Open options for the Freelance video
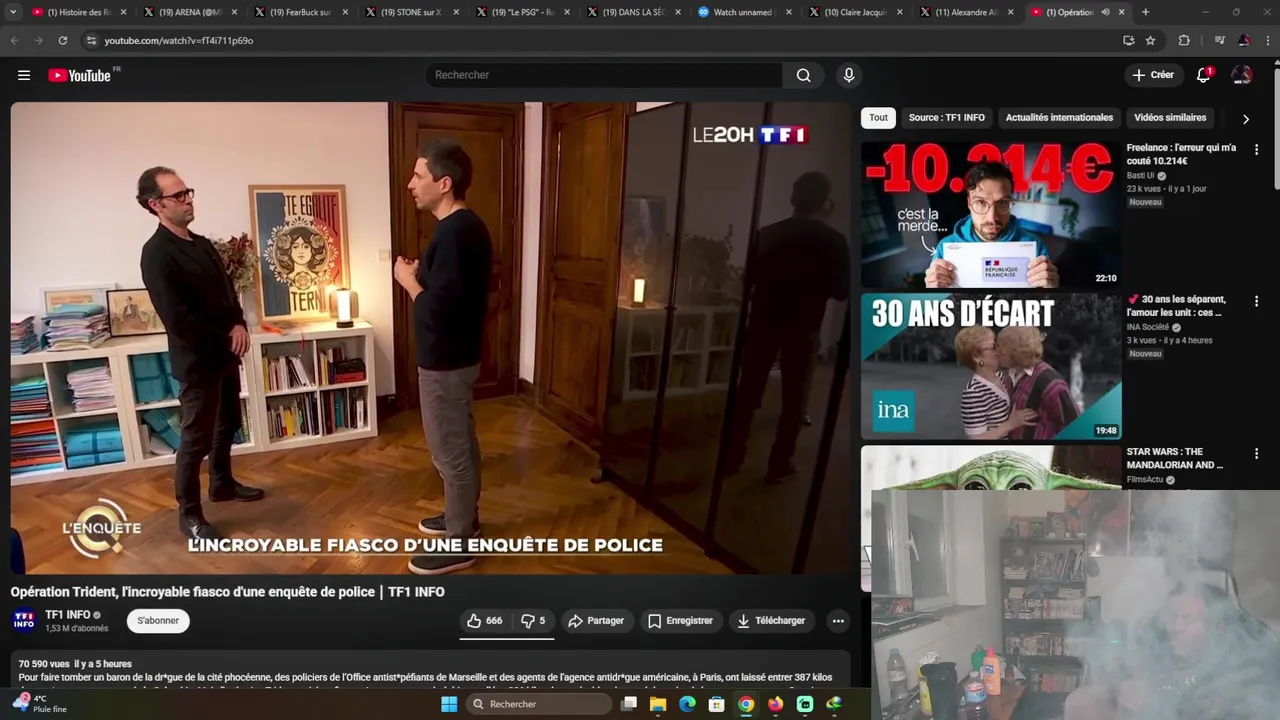The image size is (1280, 720). point(1256,149)
